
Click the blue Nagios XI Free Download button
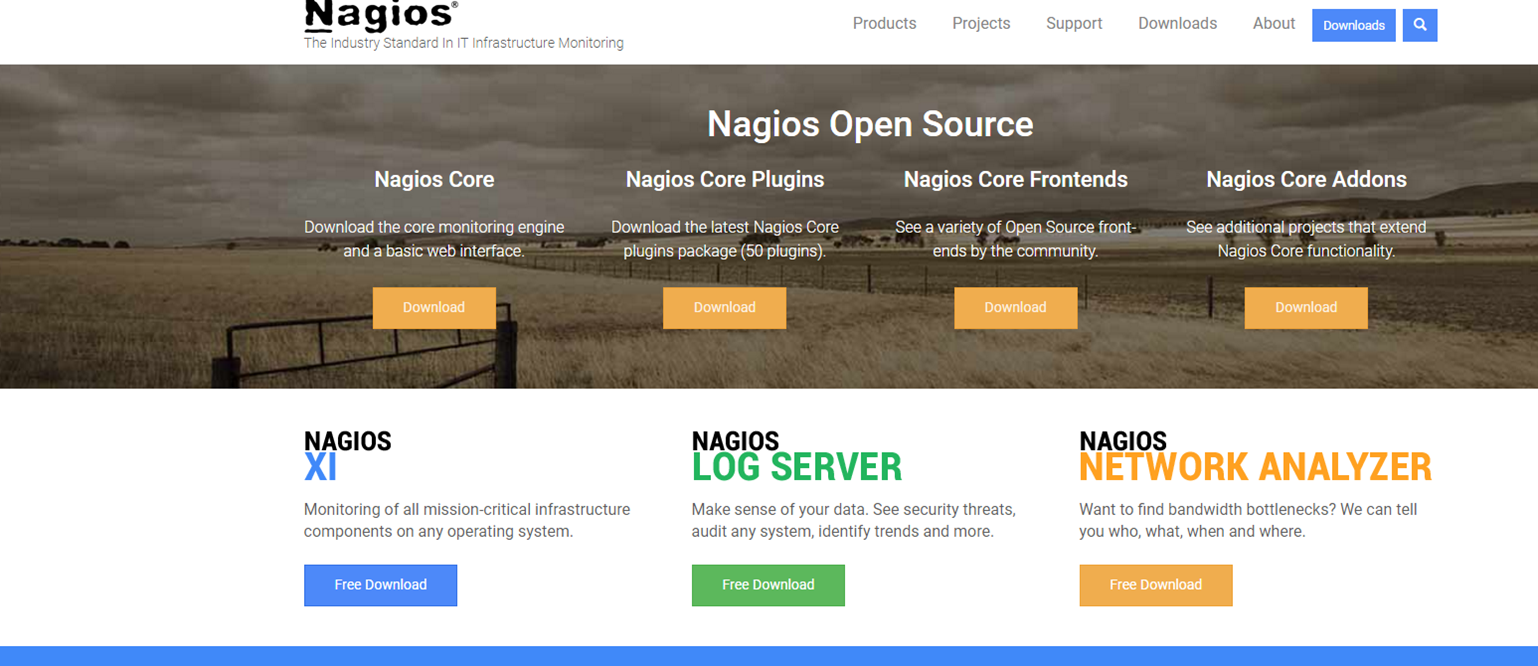[x=381, y=585]
